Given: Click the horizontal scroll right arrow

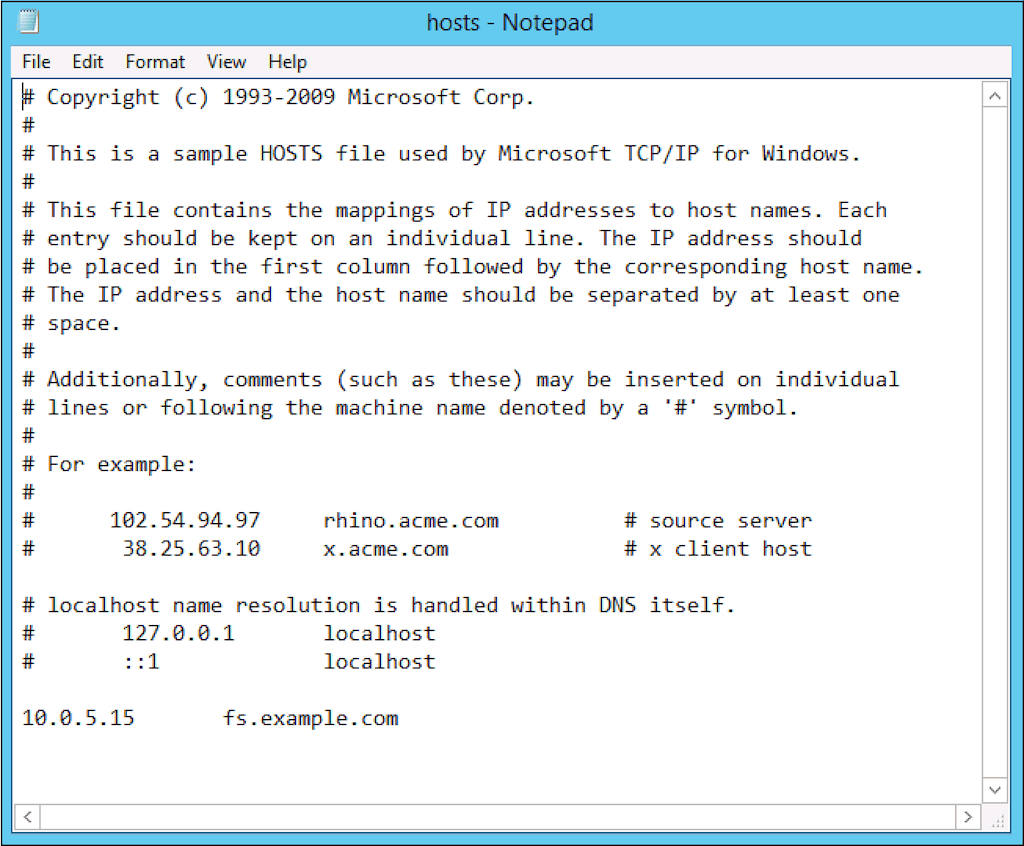Looking at the screenshot, I should [967, 817].
